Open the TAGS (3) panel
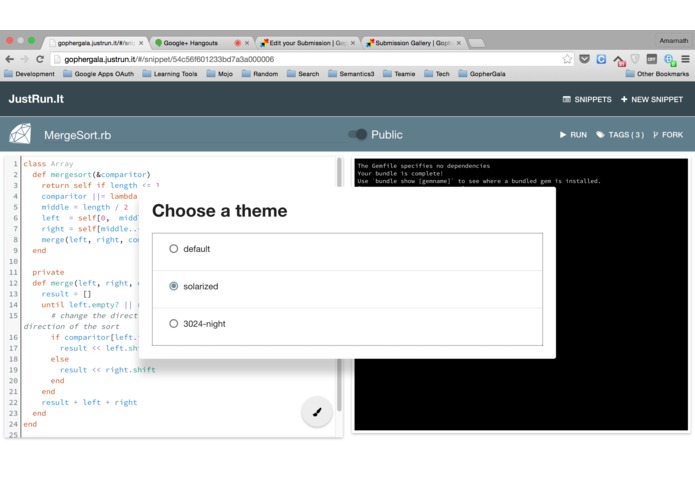695x494 pixels. pos(620,135)
